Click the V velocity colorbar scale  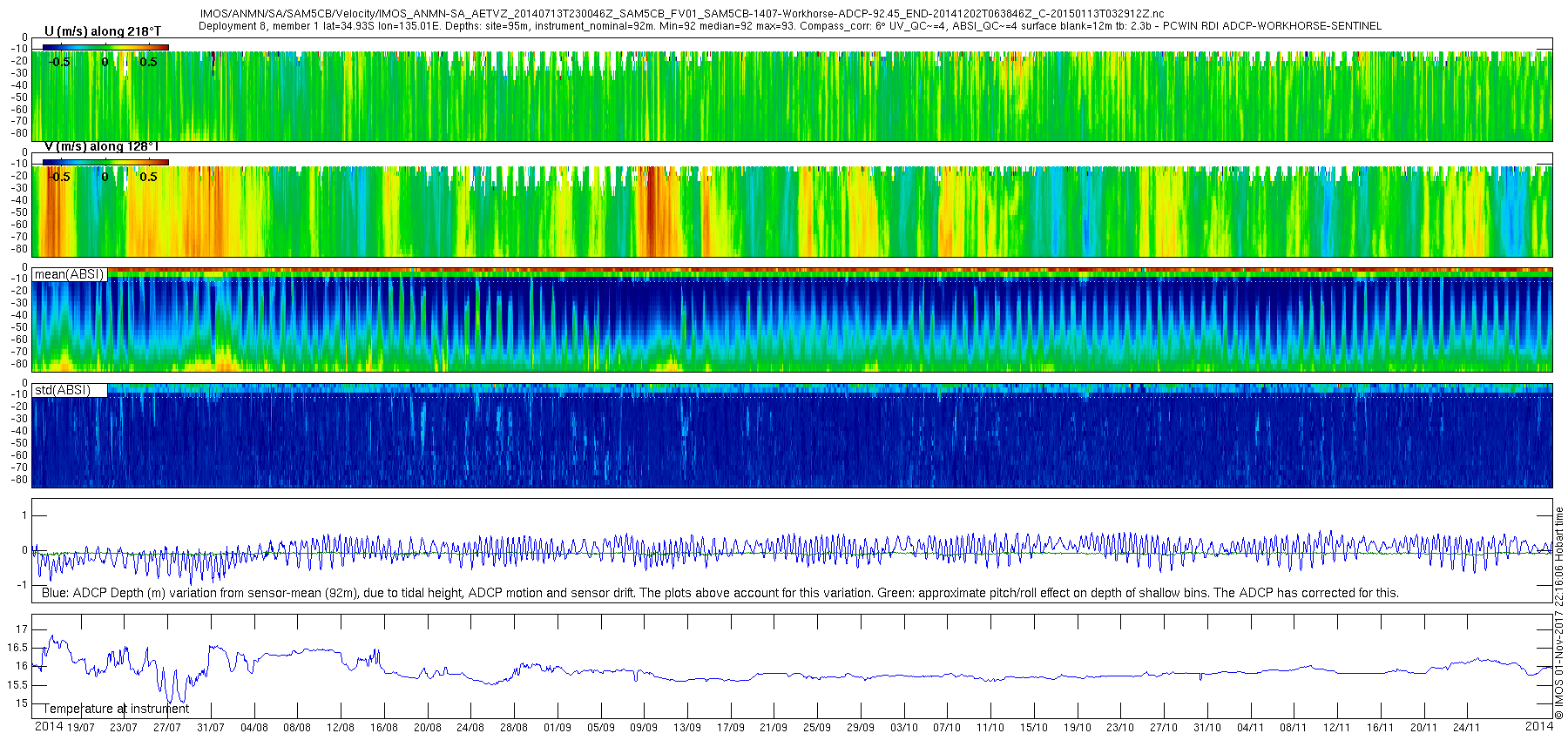tap(105, 162)
